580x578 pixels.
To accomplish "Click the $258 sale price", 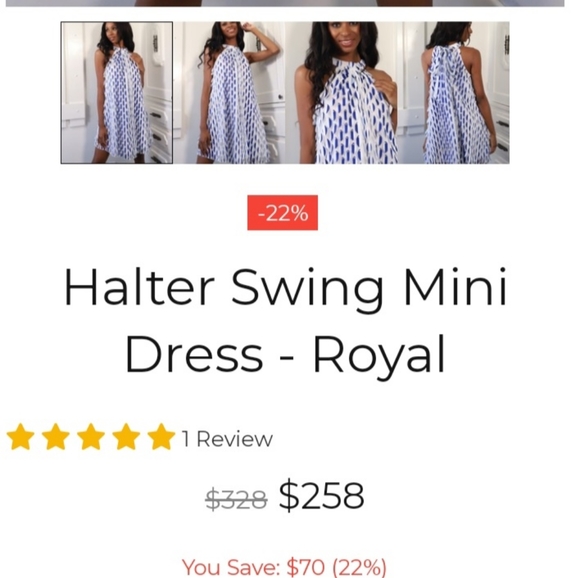I will [321, 495].
